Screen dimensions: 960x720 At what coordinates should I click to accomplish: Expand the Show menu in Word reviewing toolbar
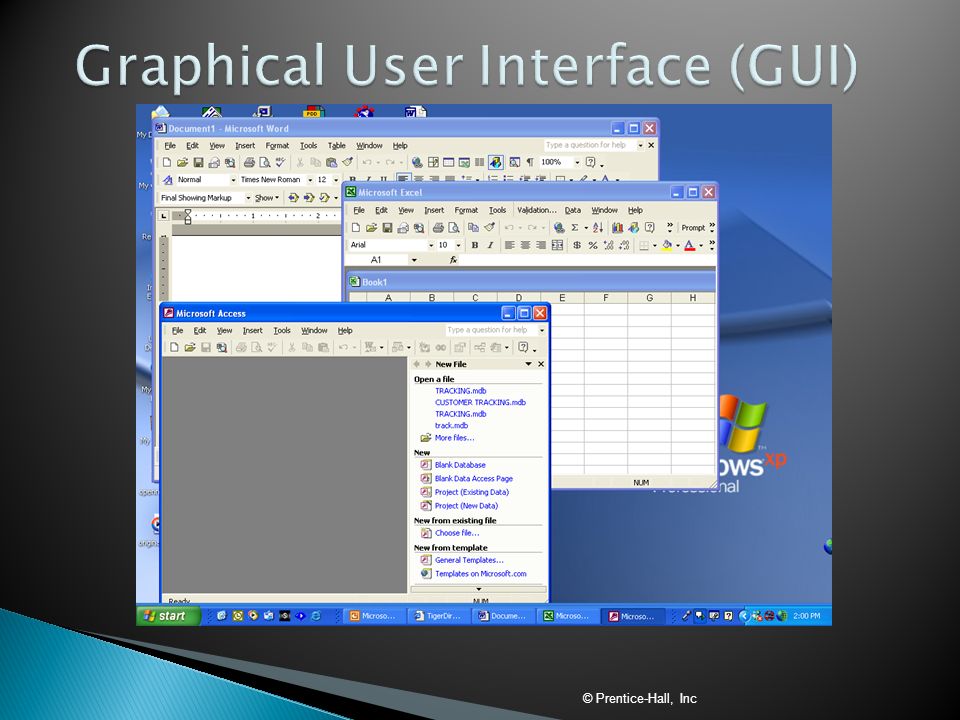click(x=267, y=198)
